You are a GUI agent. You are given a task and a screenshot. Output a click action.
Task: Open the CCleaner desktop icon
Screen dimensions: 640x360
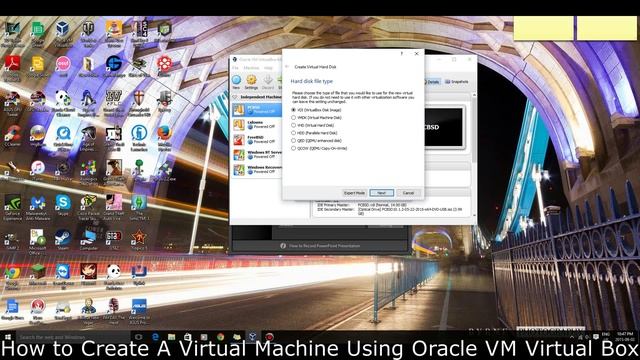point(12,136)
